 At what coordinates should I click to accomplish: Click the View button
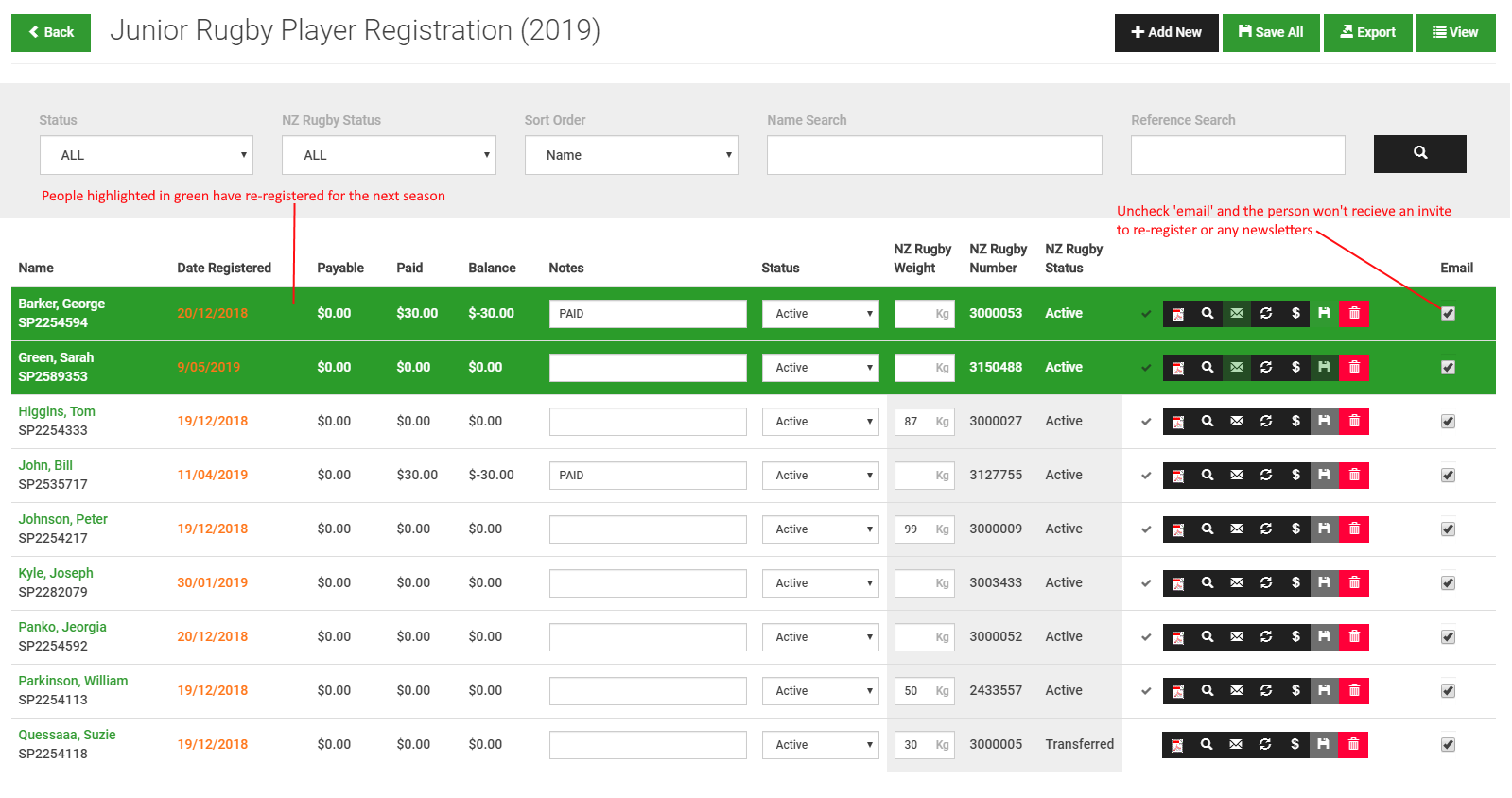click(1455, 32)
